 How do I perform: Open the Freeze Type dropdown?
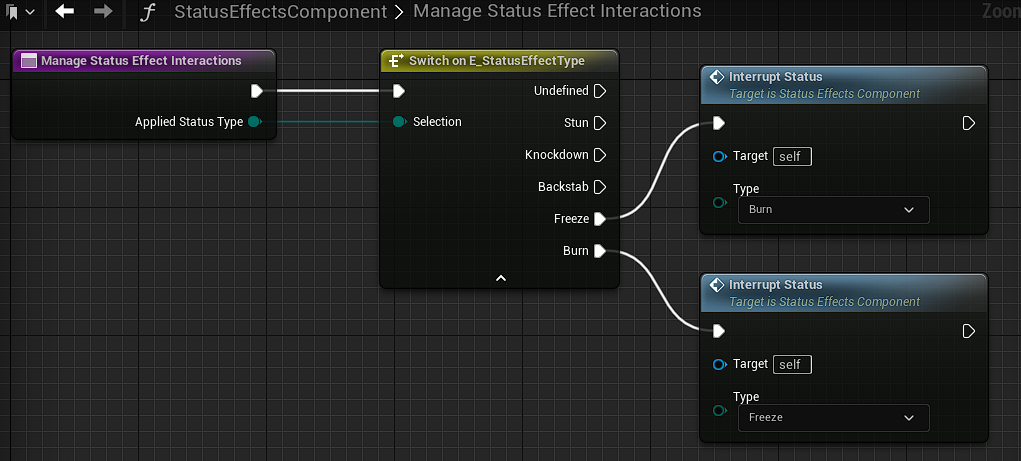[833, 418]
